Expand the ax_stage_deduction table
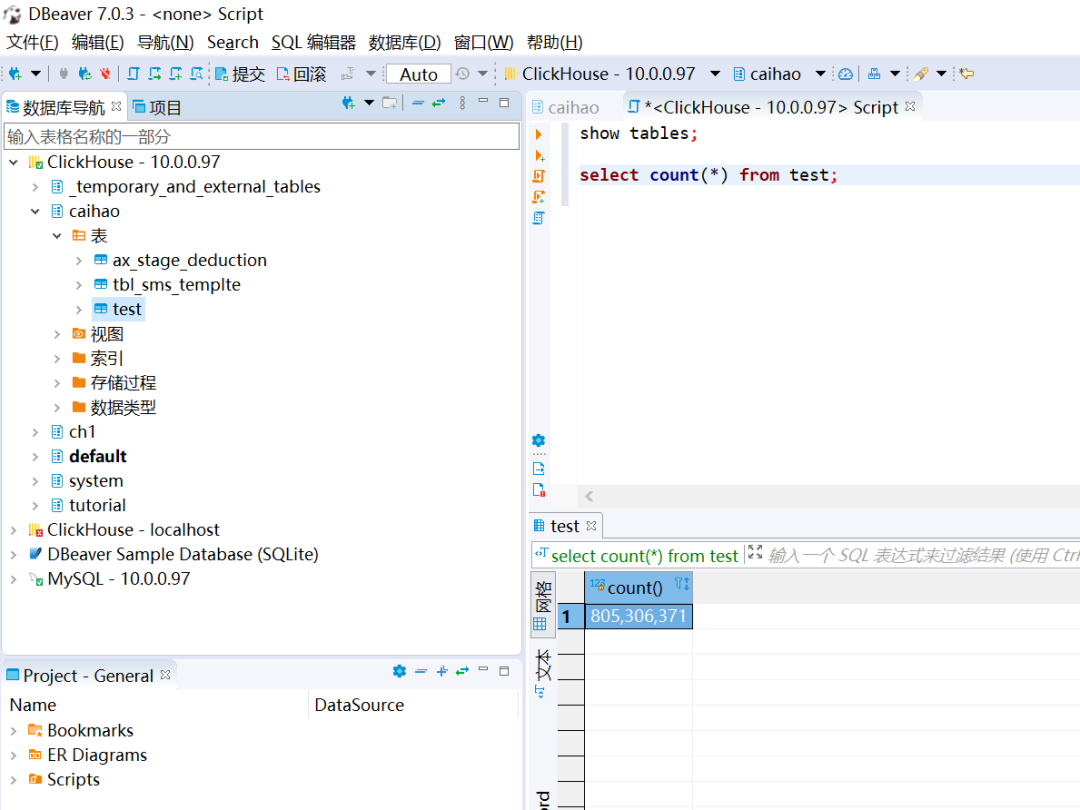Screen dimensions: 1080x810 79,261
